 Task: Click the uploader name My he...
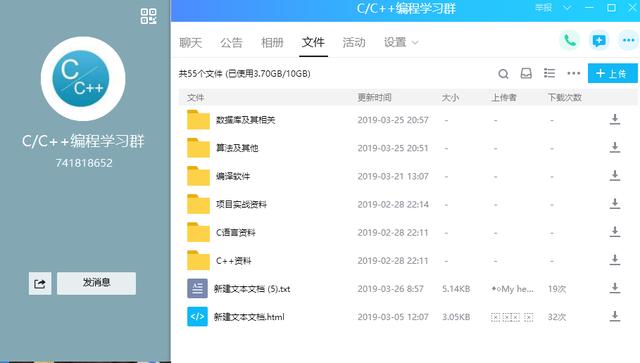click(x=512, y=289)
